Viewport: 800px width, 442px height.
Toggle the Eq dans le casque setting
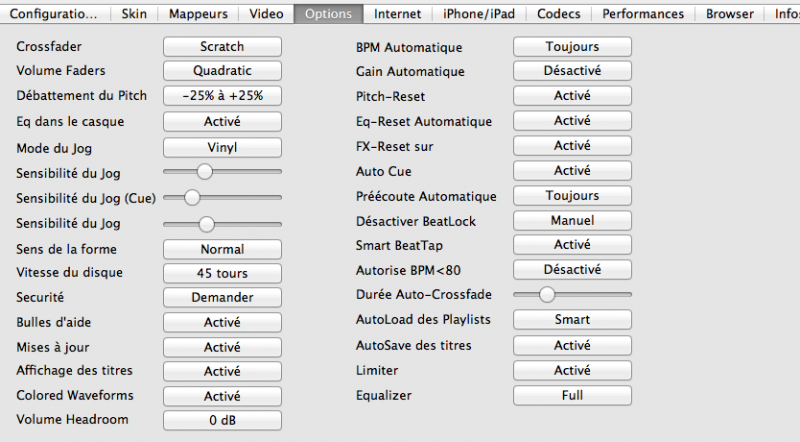[x=222, y=121]
